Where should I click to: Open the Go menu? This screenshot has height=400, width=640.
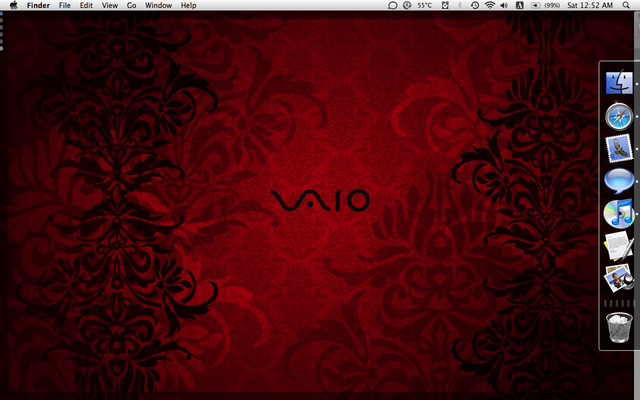coord(131,5)
